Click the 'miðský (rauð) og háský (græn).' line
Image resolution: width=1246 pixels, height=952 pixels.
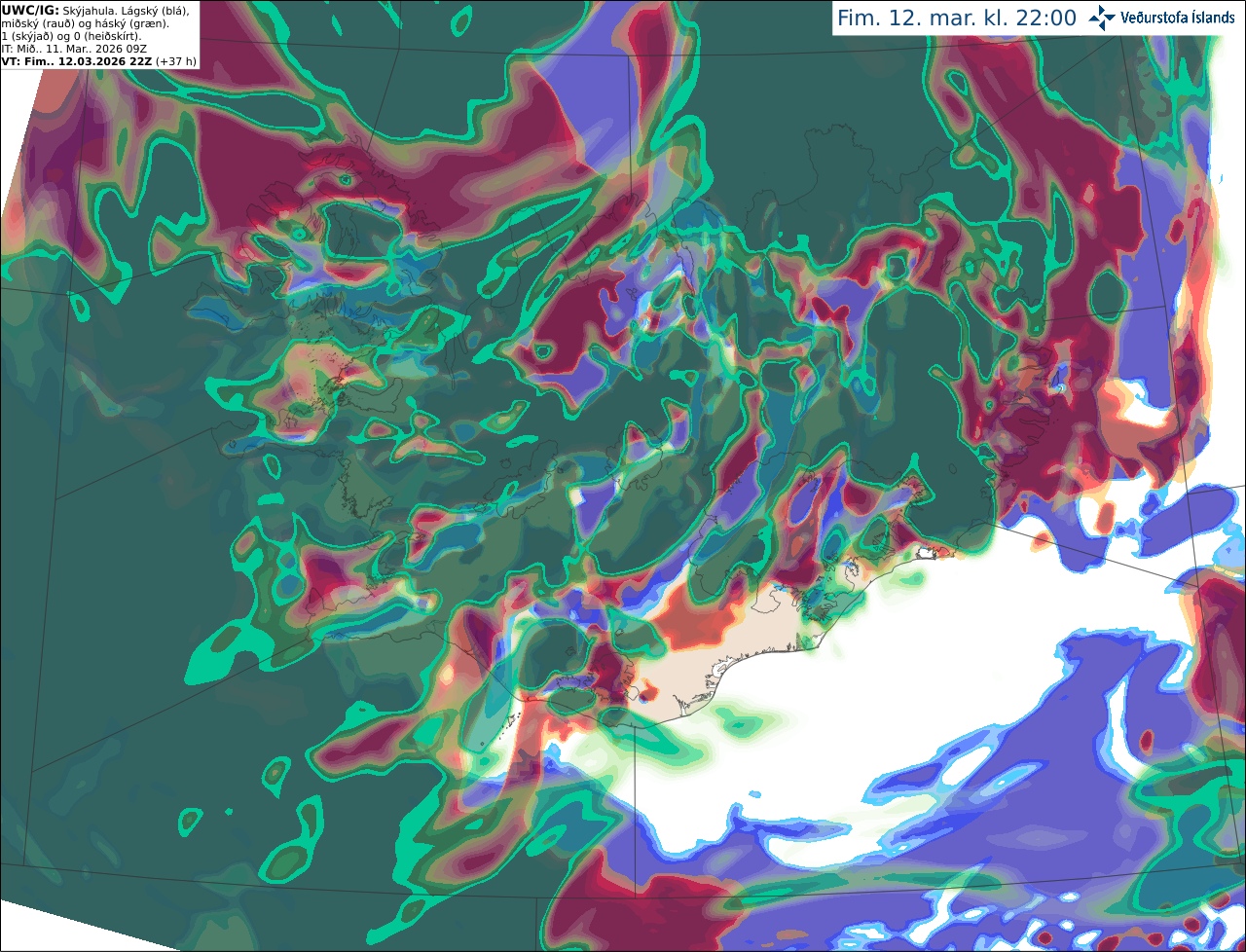click(85, 23)
